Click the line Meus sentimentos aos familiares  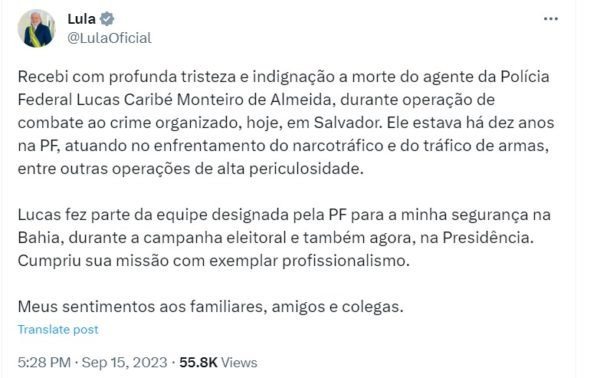(210, 306)
